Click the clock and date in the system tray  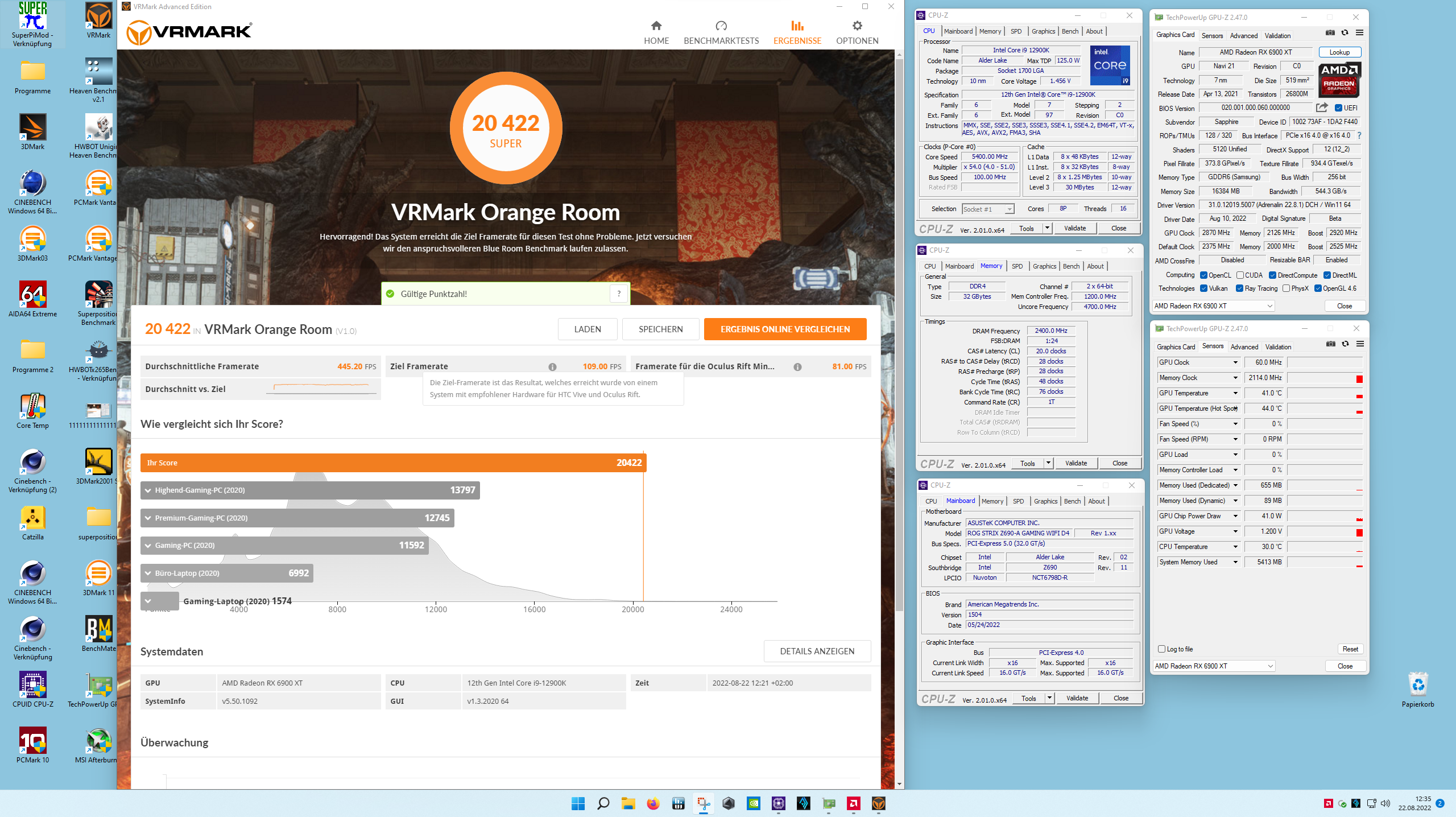coord(1415,803)
